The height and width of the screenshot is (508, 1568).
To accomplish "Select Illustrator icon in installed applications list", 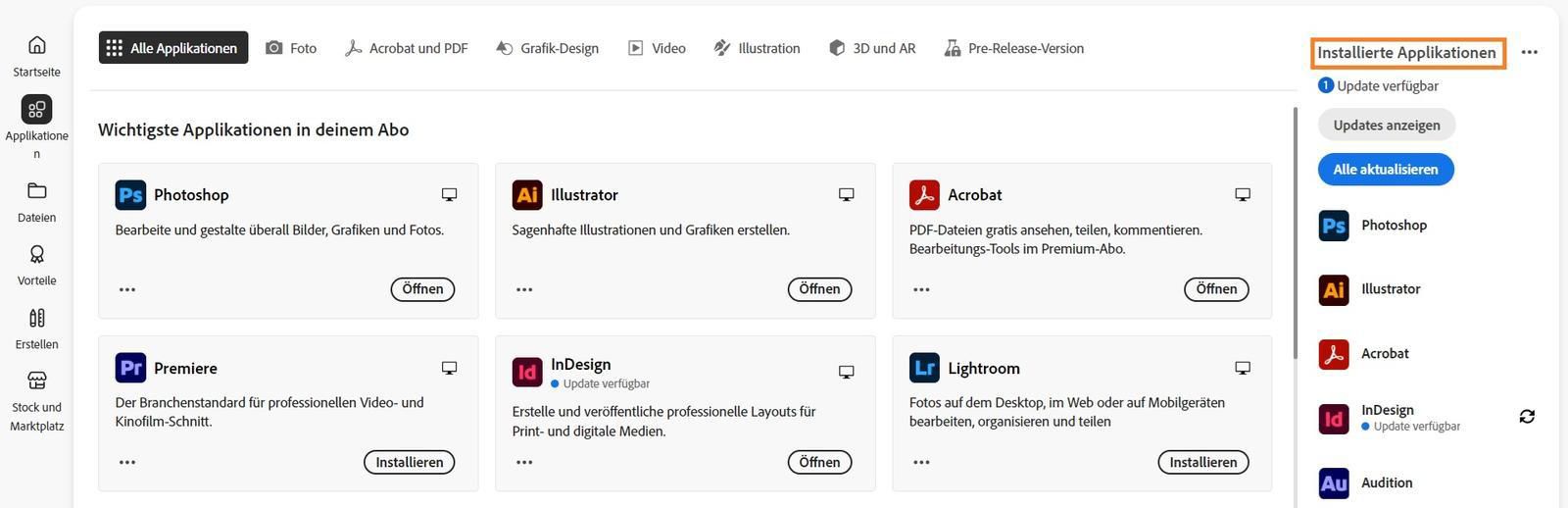I will pyautogui.click(x=1334, y=289).
